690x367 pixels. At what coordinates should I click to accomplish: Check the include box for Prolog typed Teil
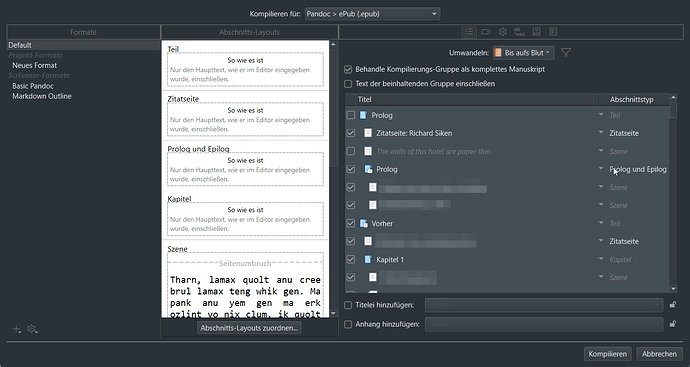click(351, 115)
